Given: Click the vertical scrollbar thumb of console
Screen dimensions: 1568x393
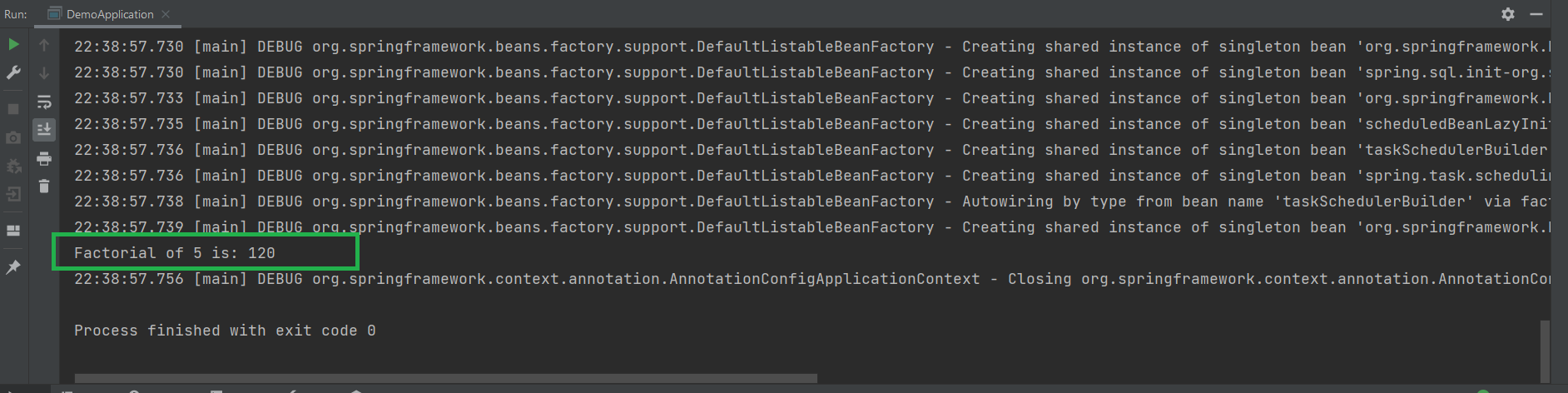Looking at the screenshot, I should tap(1545, 350).
